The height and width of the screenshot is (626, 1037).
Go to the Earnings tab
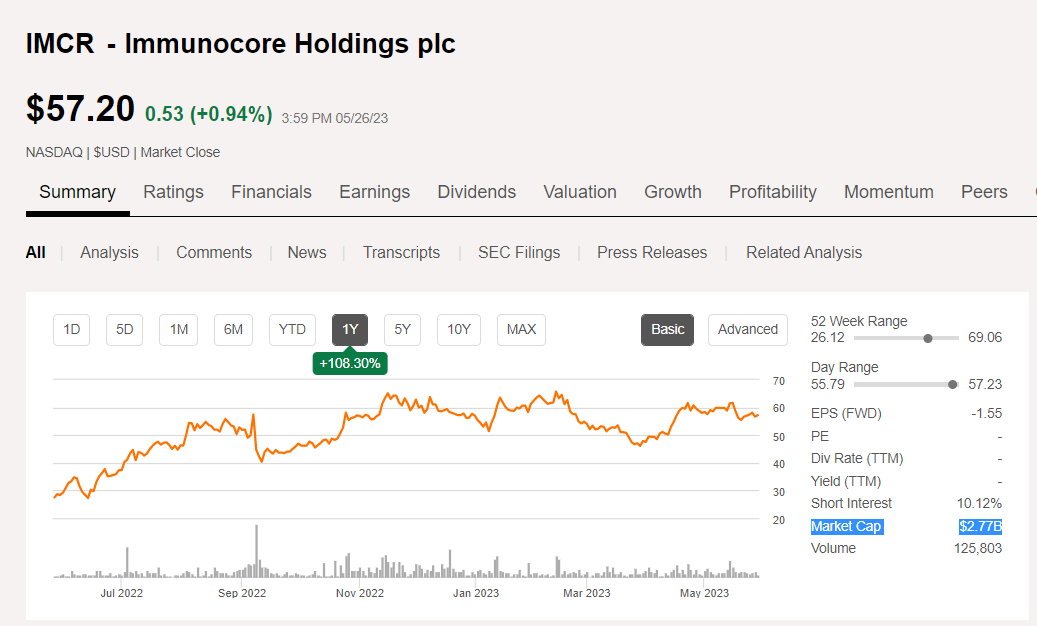374,192
